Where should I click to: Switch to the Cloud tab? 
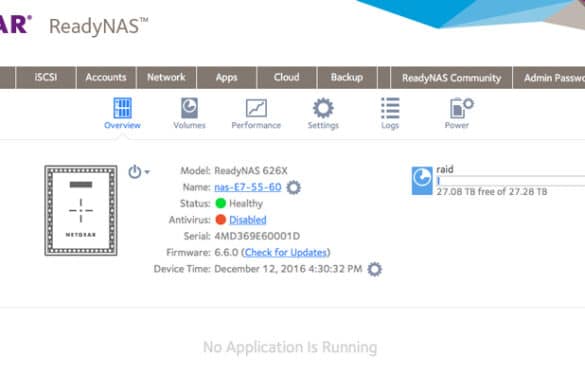pyautogui.click(x=287, y=77)
